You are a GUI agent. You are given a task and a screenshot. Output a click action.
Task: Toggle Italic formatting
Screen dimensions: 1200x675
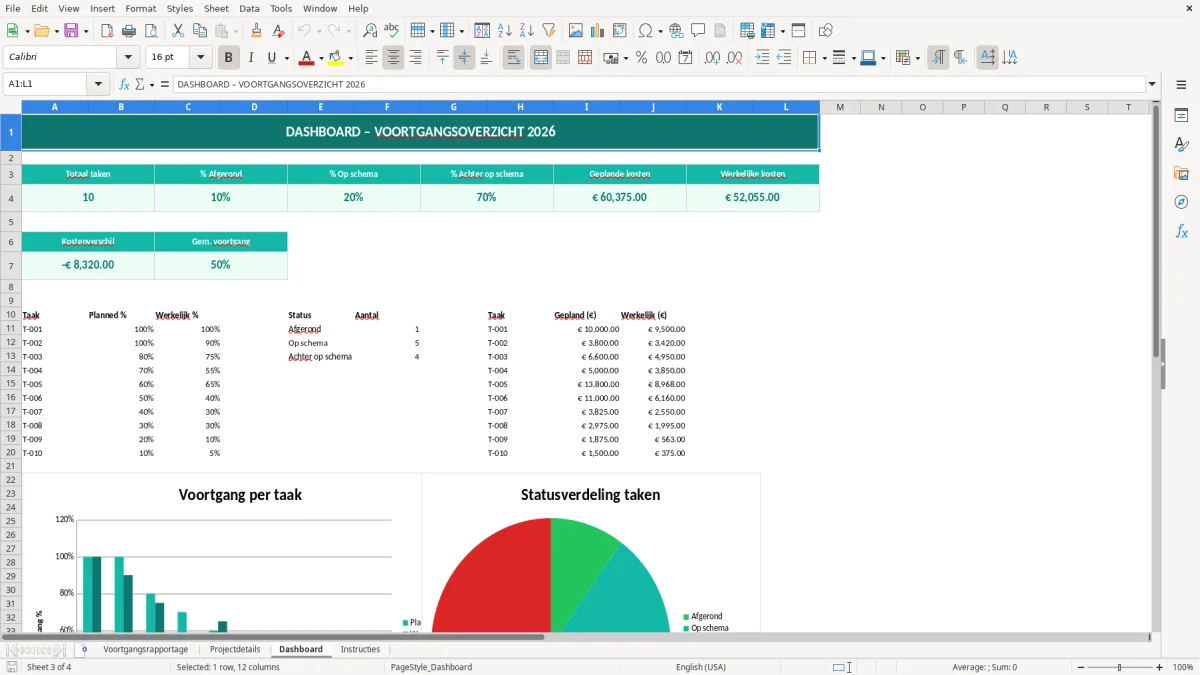click(250, 58)
